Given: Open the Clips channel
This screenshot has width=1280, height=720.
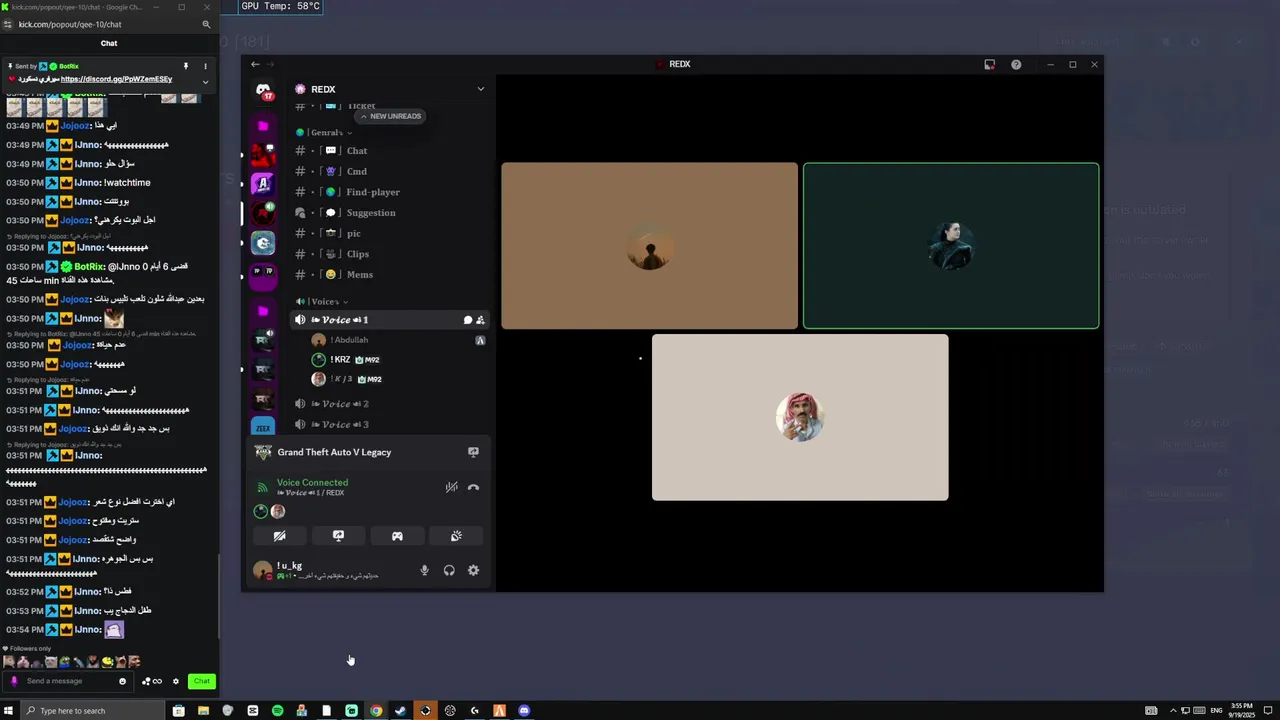Looking at the screenshot, I should [x=390, y=254].
